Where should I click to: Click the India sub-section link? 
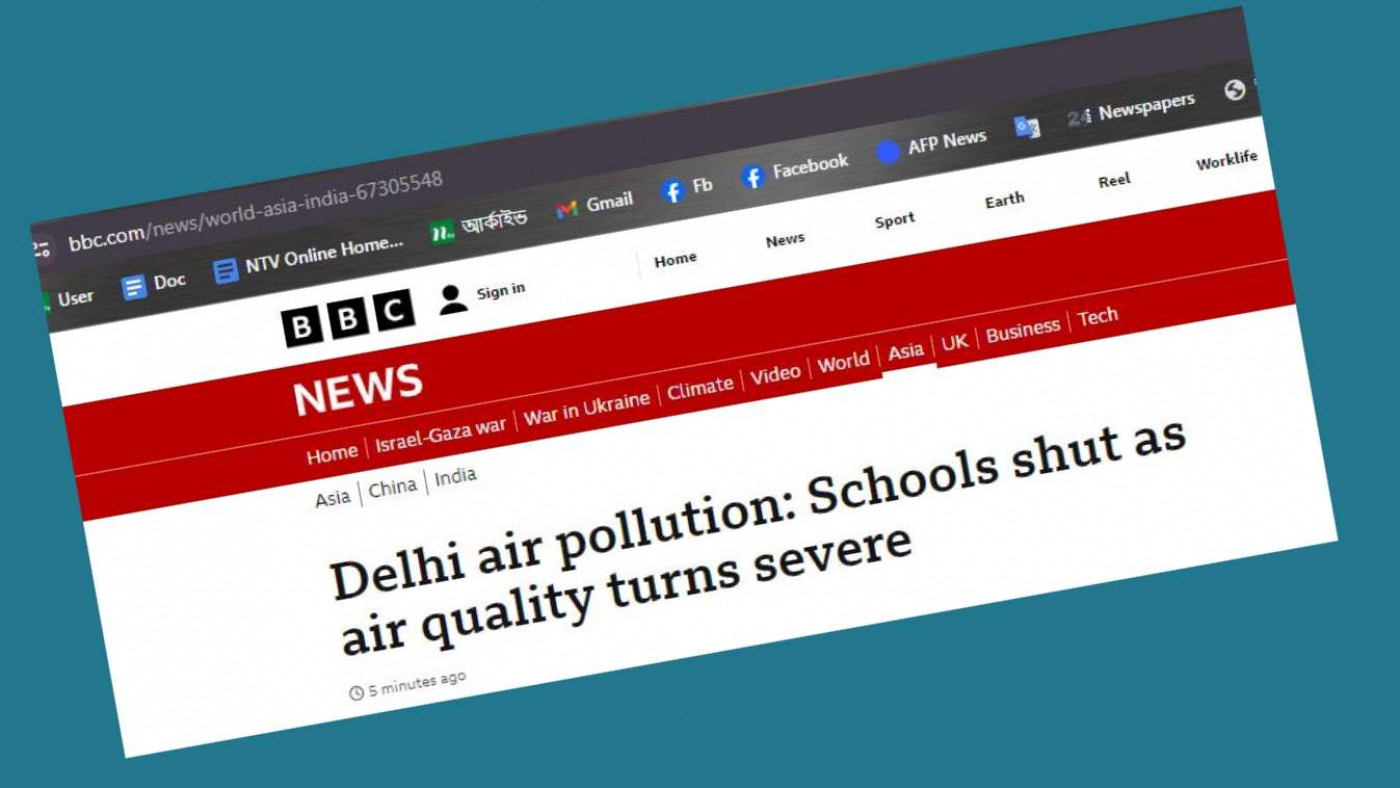[x=456, y=477]
